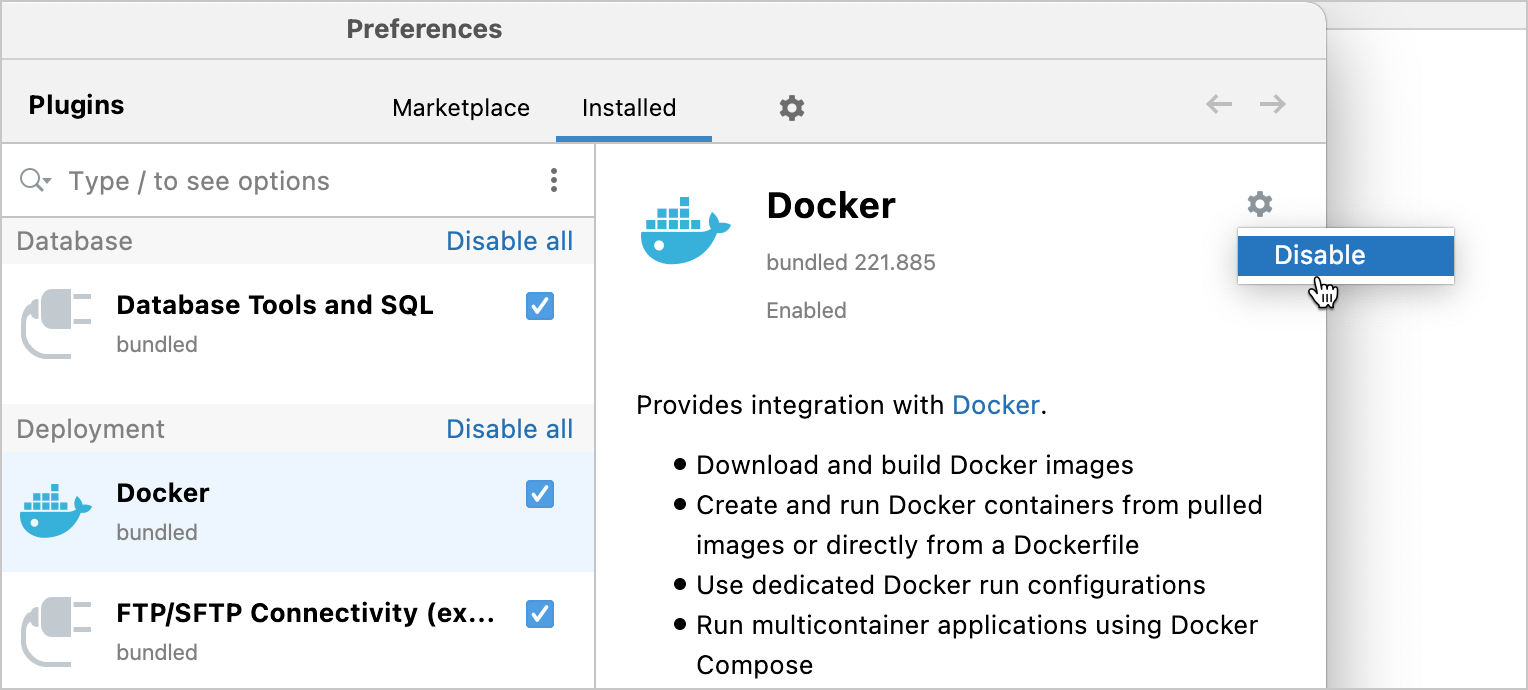Screen dimensions: 1528x690
Task: Click the Docker whale plugin icon
Action: tap(686, 230)
